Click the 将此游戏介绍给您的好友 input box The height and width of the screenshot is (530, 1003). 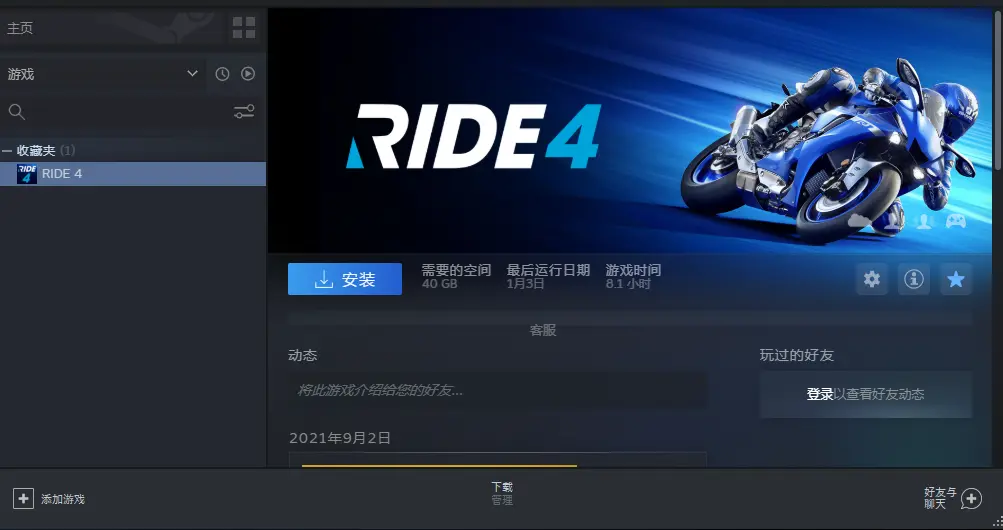tap(498, 390)
